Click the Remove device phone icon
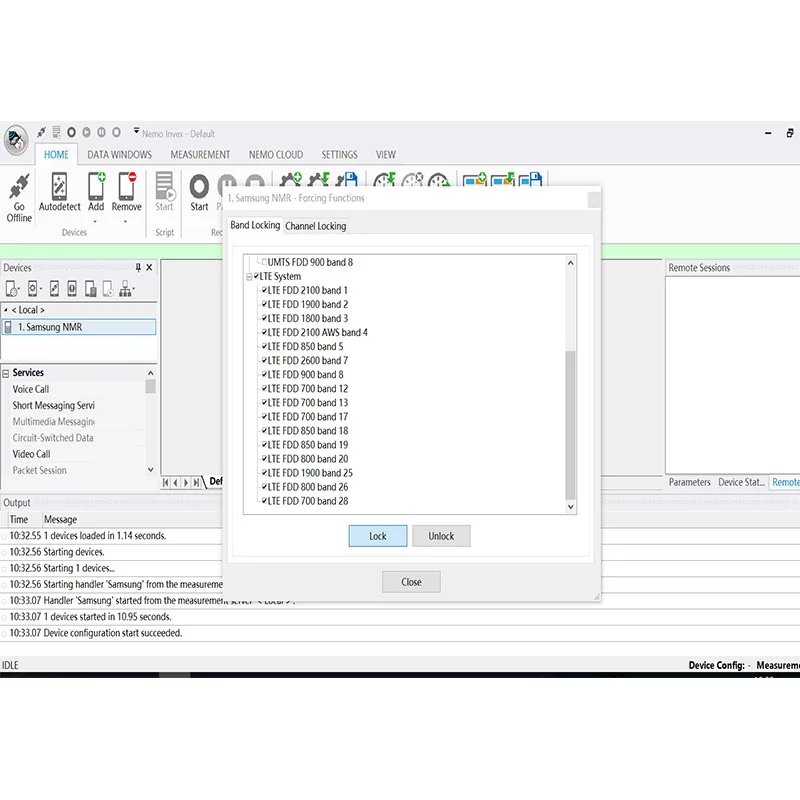Screen dimensions: 800x800 [x=127, y=186]
